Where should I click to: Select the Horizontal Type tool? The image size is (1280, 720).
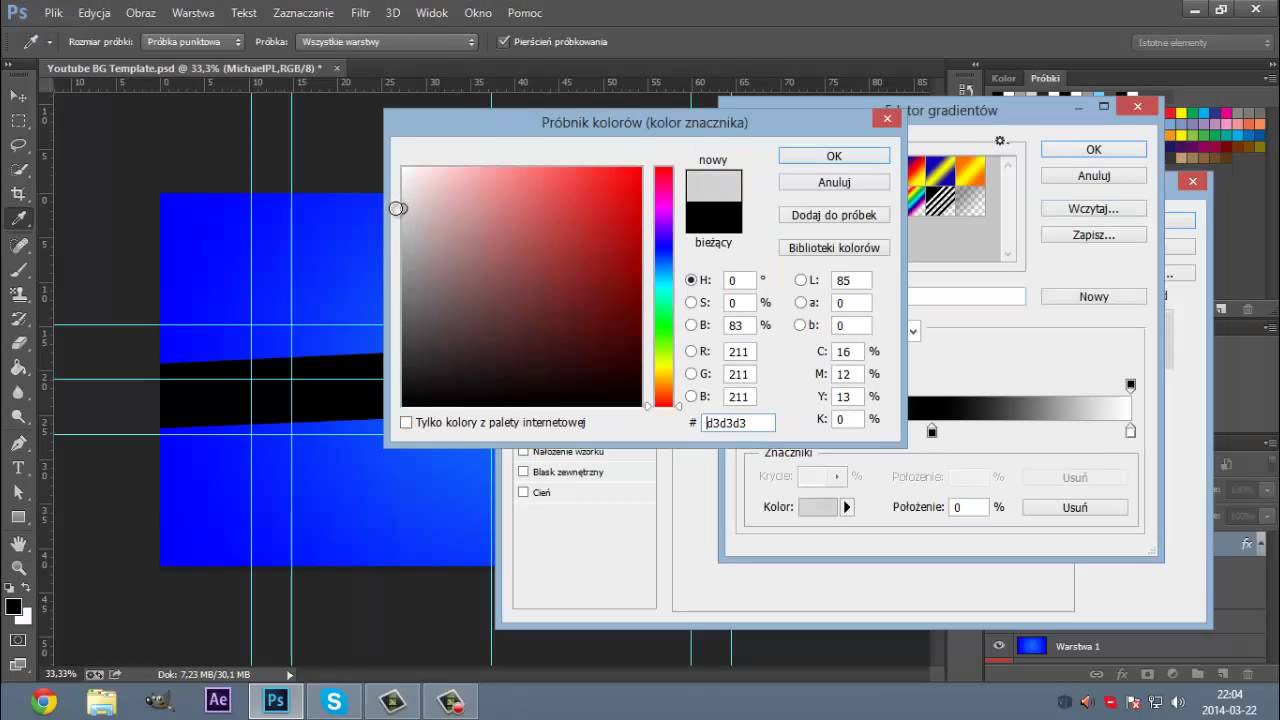click(18, 468)
